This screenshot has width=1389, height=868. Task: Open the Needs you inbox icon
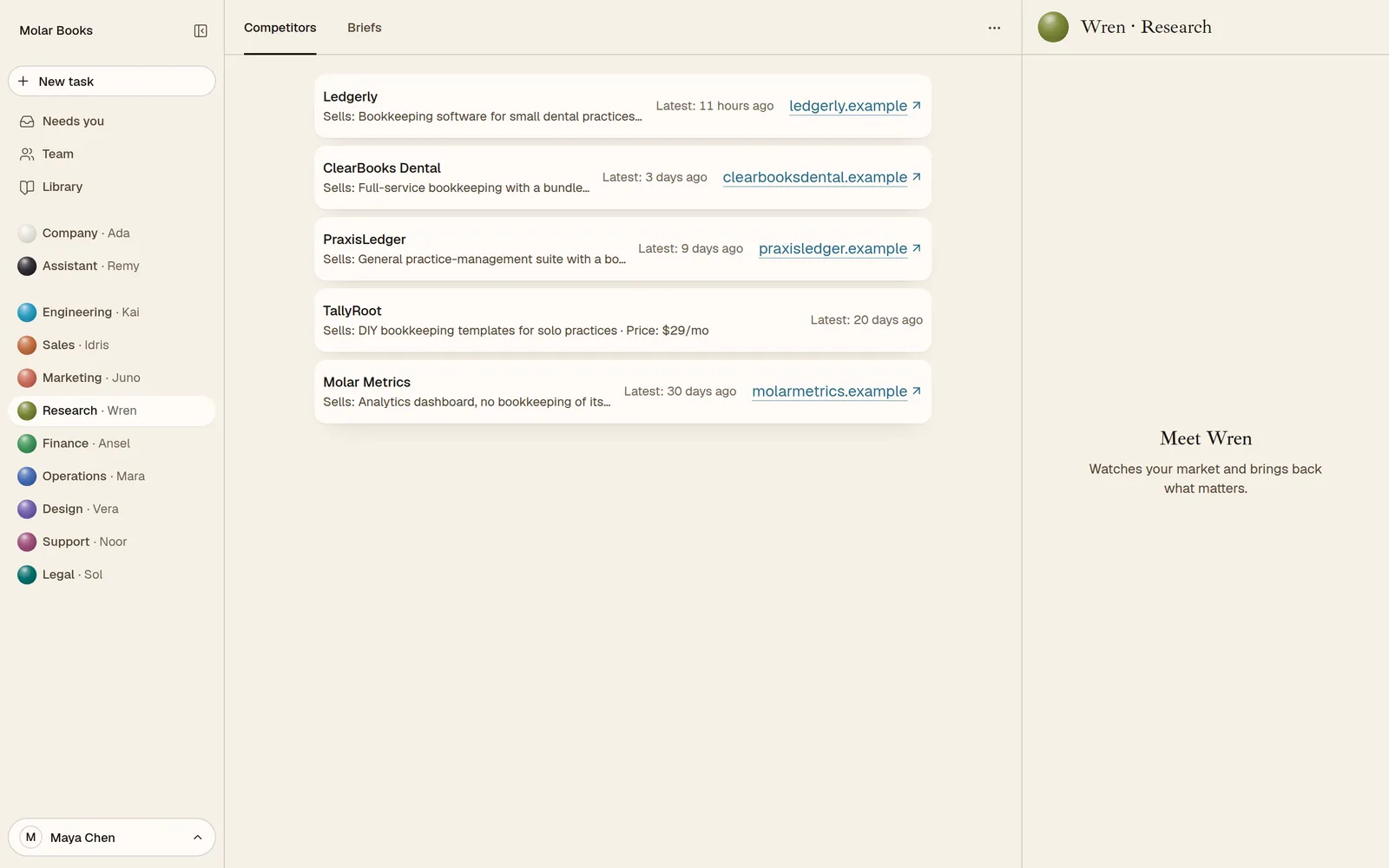click(27, 122)
